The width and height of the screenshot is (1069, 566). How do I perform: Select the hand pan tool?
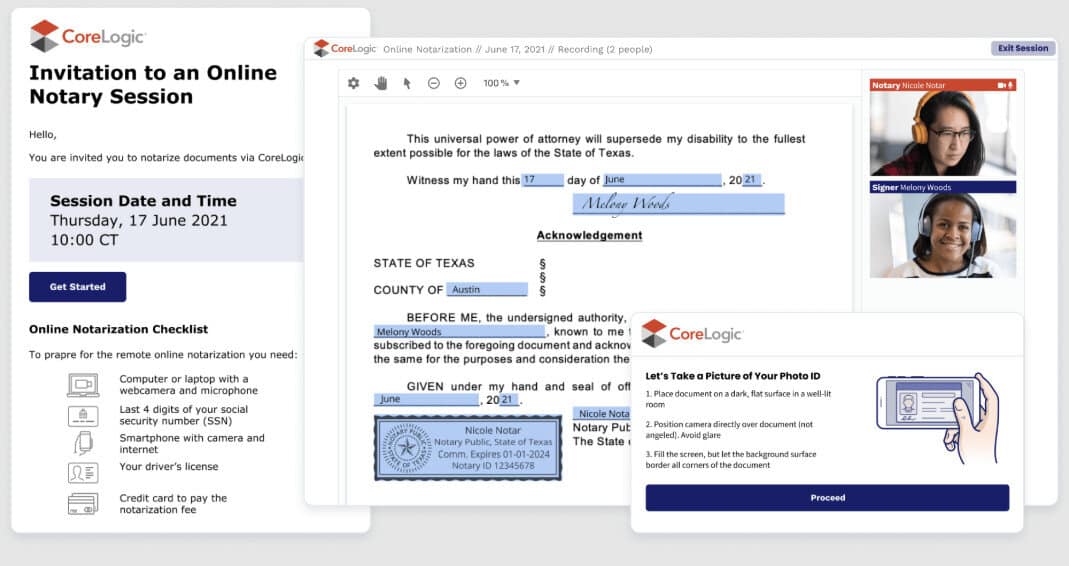381,83
